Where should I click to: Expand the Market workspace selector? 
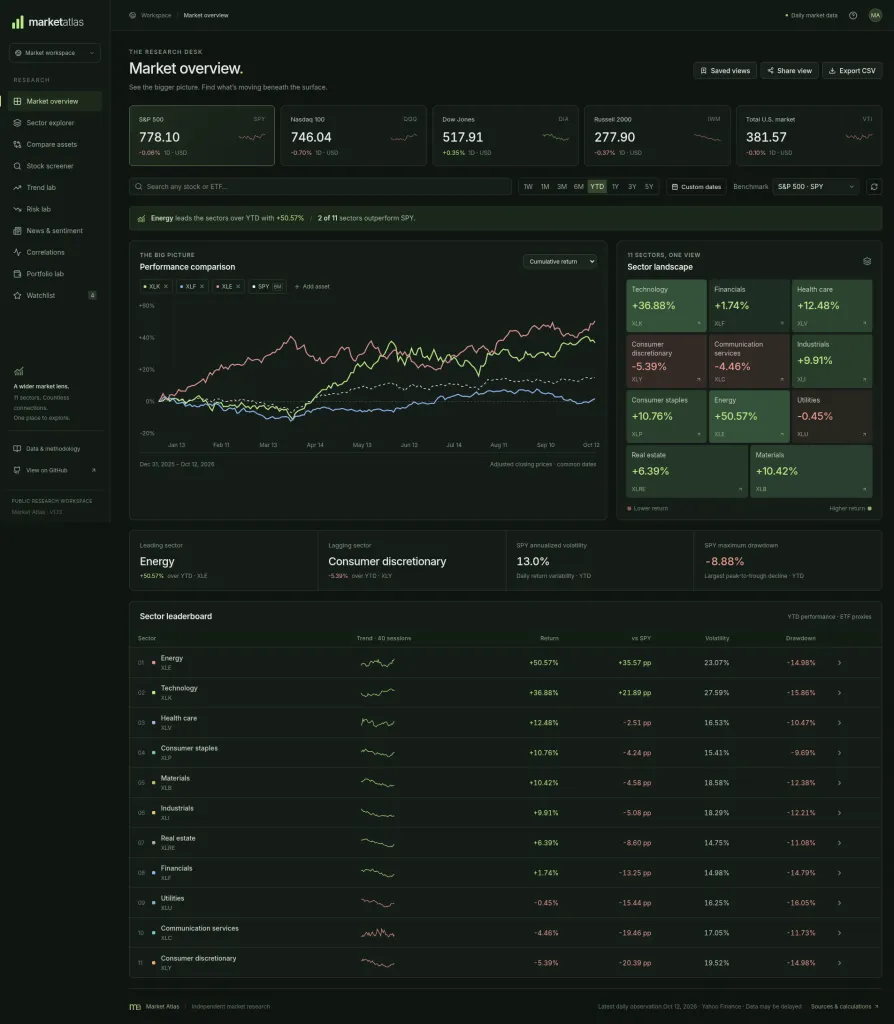point(55,53)
